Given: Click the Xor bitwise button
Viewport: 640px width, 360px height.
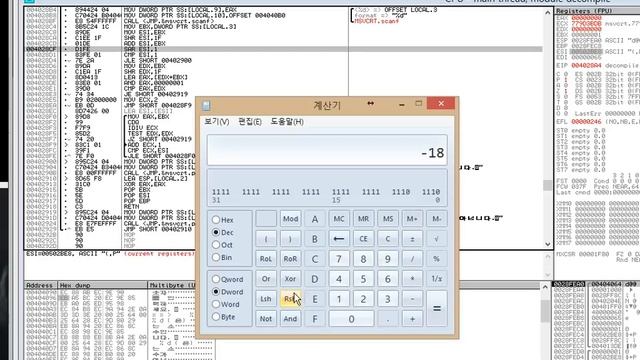Looking at the screenshot, I should click(x=290, y=279).
